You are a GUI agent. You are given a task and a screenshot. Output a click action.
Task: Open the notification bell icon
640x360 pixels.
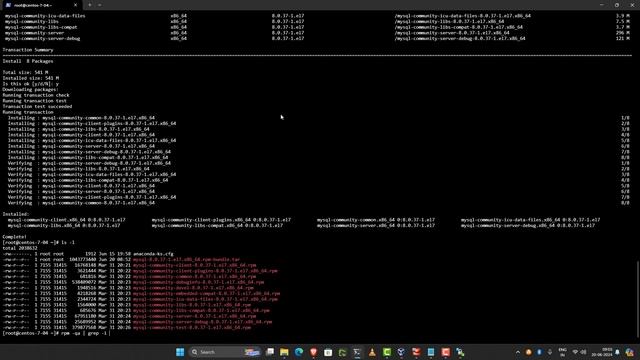pyautogui.click(x=618, y=352)
